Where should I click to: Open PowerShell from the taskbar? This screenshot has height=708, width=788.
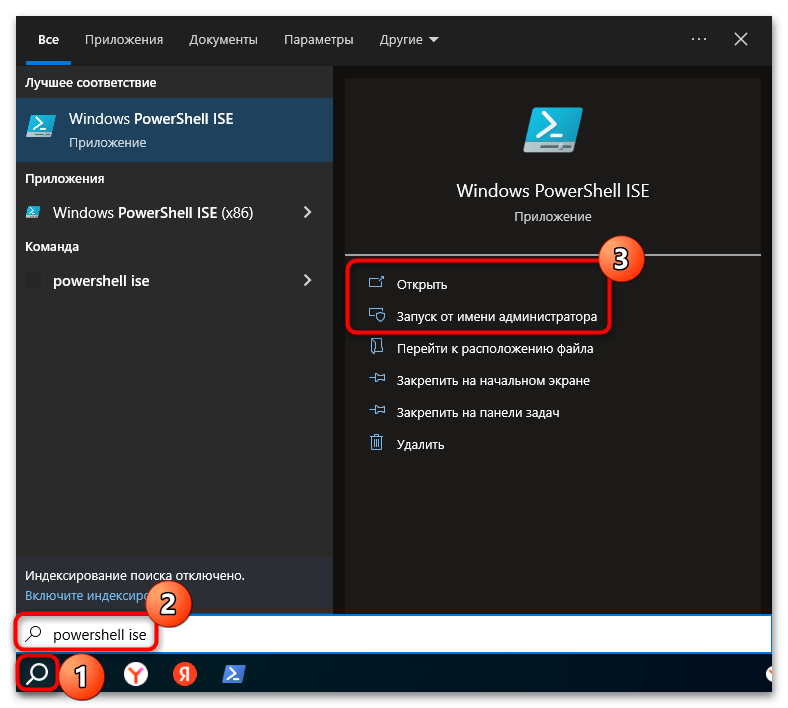[234, 674]
